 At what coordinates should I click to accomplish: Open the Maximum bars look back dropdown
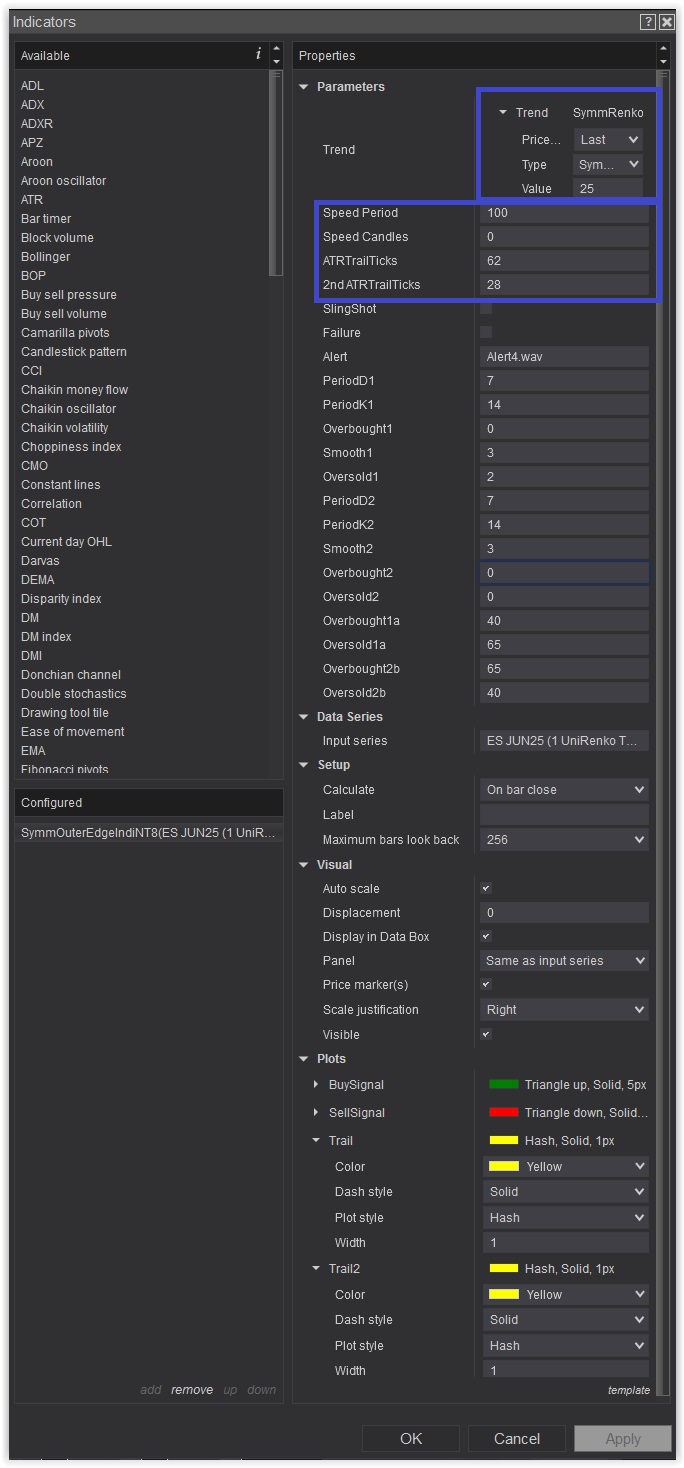pyautogui.click(x=564, y=840)
